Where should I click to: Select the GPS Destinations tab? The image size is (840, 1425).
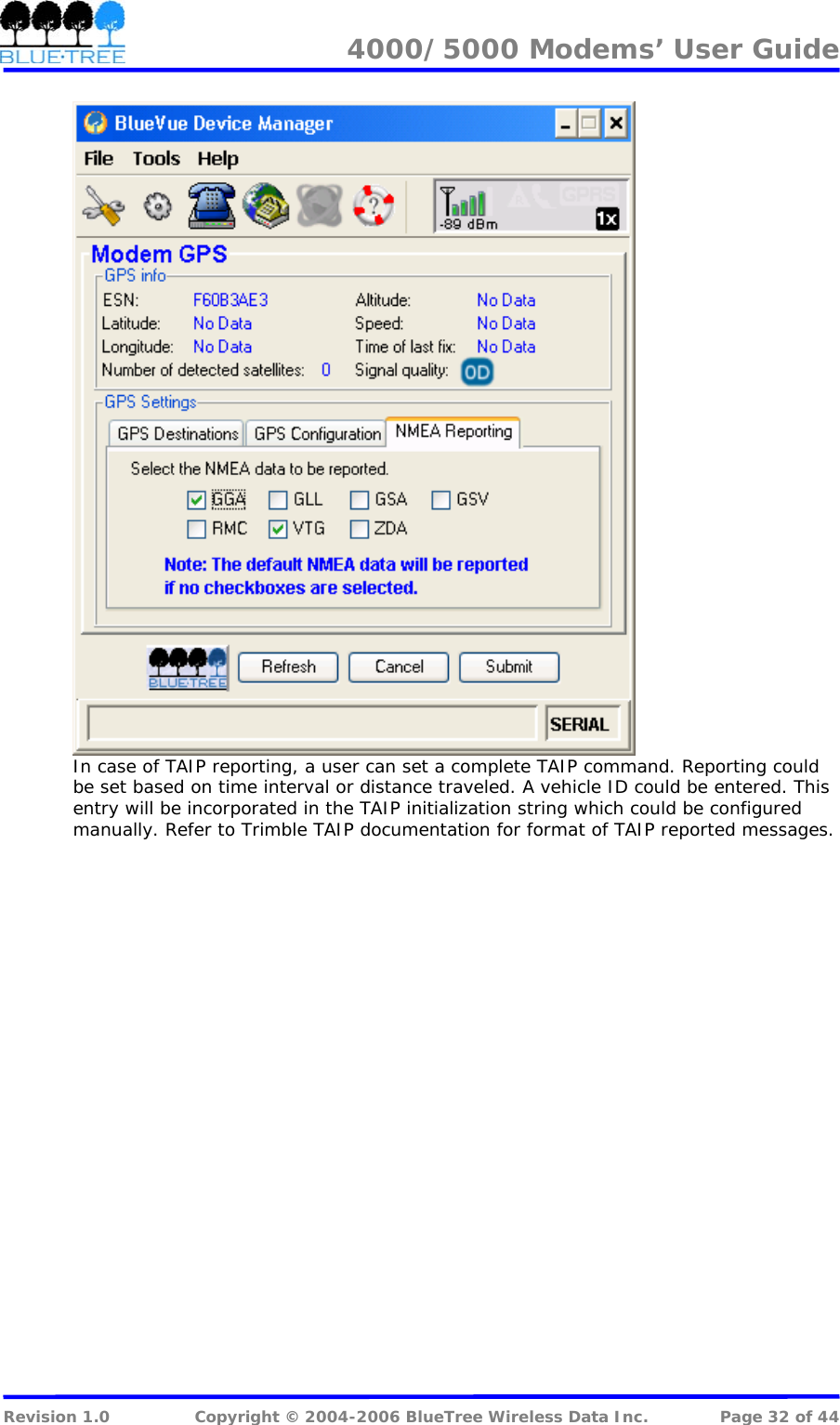pyautogui.click(x=176, y=432)
